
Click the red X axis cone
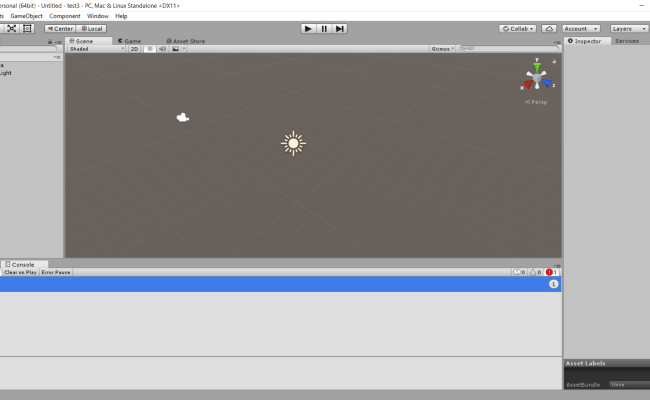click(528, 85)
